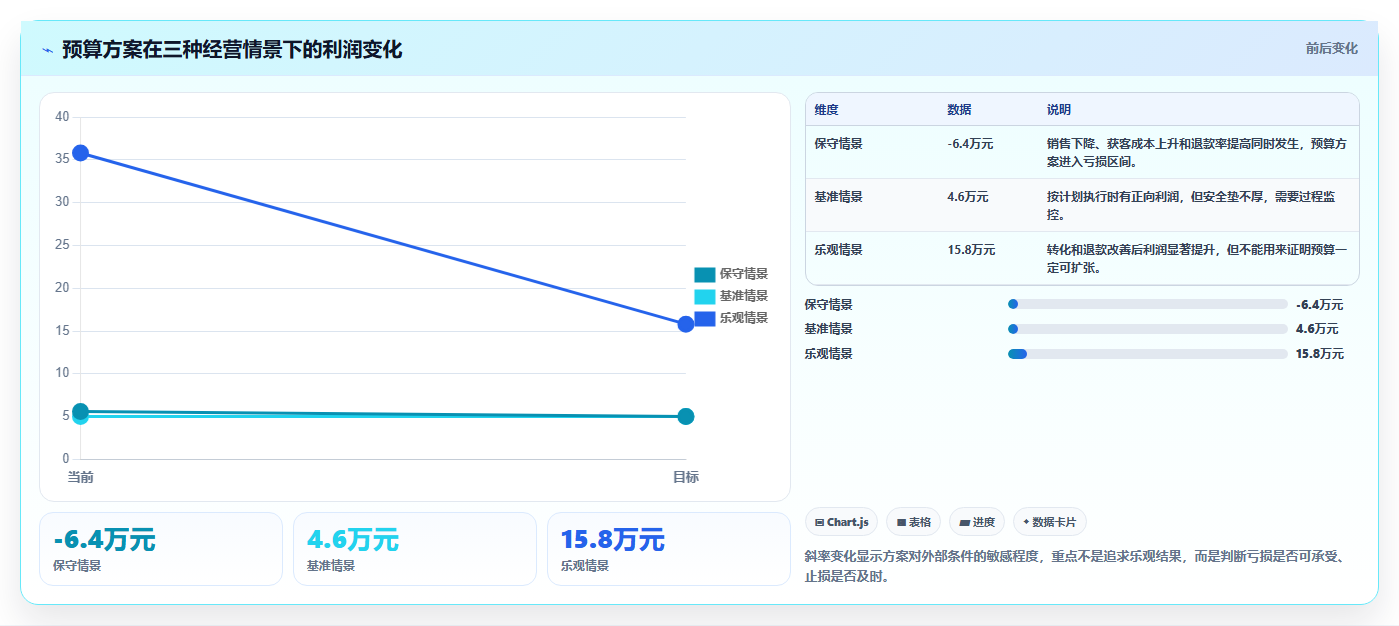Image resolution: width=1399 pixels, height=626 pixels.
Task: Click the -6.4万元 table cell
Action: (970, 144)
